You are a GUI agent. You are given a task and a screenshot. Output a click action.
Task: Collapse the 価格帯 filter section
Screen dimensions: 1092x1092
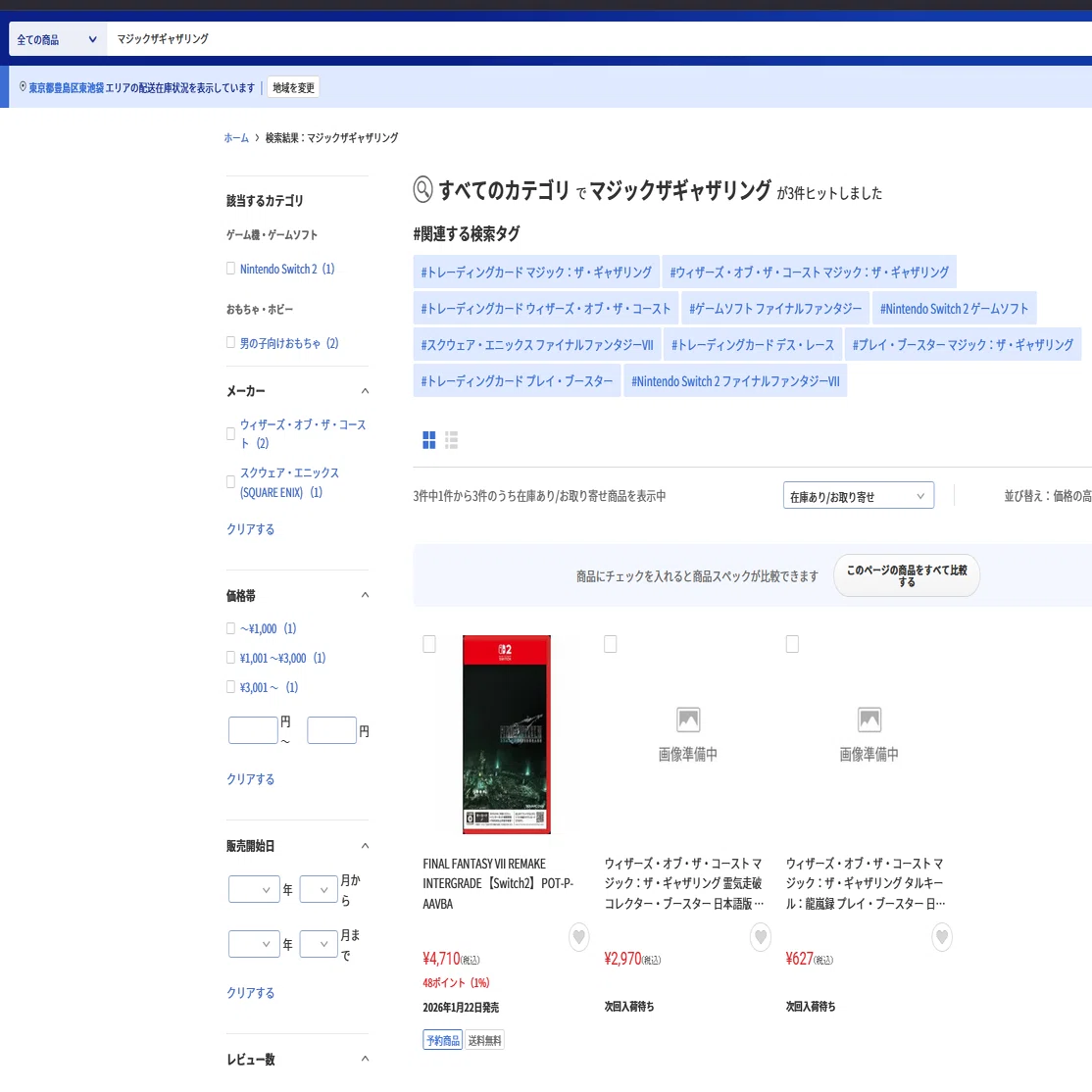point(365,595)
